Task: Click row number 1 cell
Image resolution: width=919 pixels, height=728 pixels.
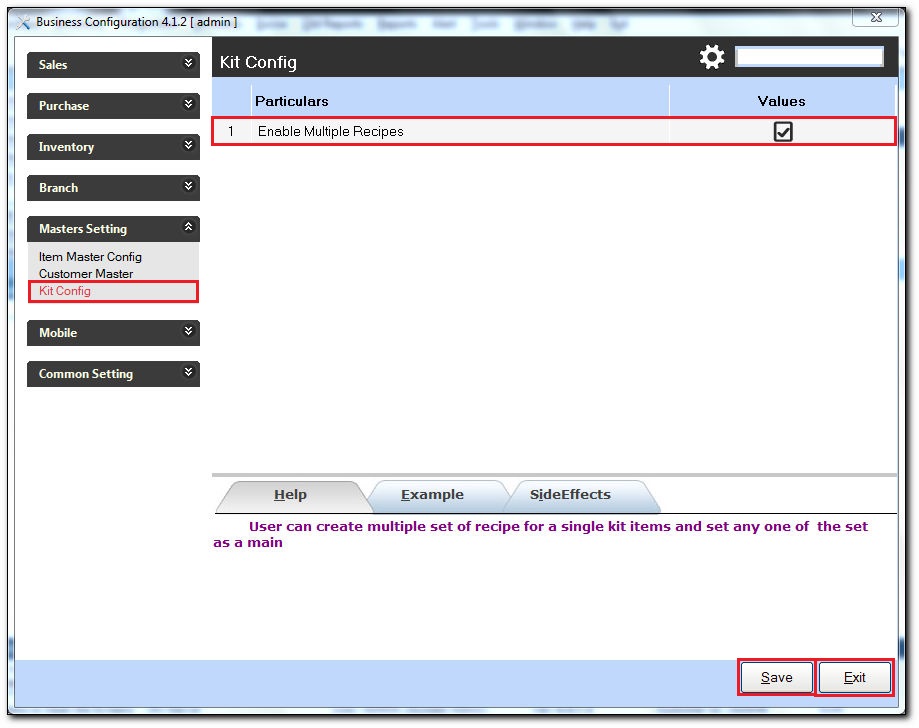Action: pyautogui.click(x=231, y=131)
